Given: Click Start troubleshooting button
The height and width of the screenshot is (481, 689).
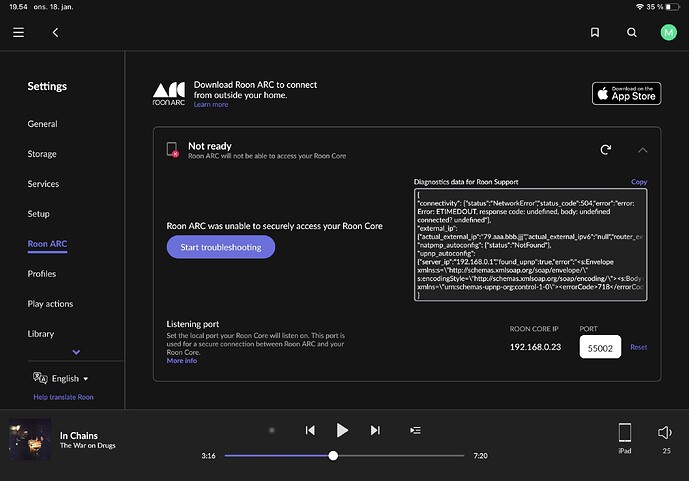Looking at the screenshot, I should 221,247.
